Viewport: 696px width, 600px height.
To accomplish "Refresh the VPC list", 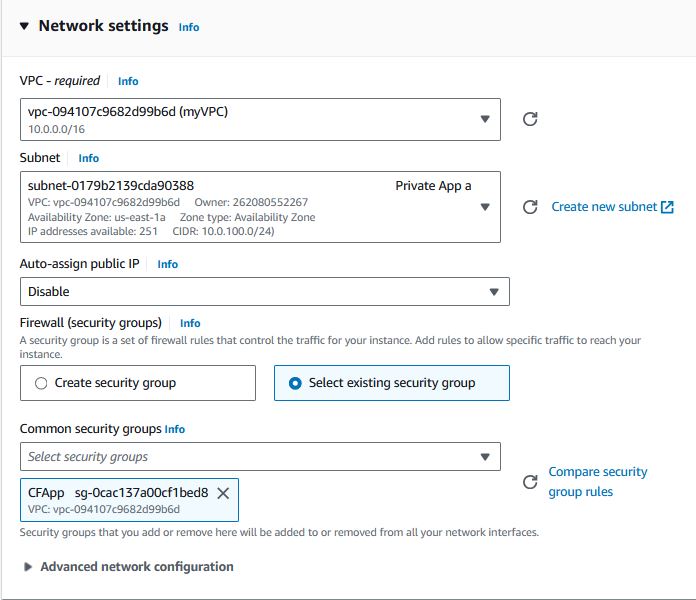I will click(x=530, y=119).
